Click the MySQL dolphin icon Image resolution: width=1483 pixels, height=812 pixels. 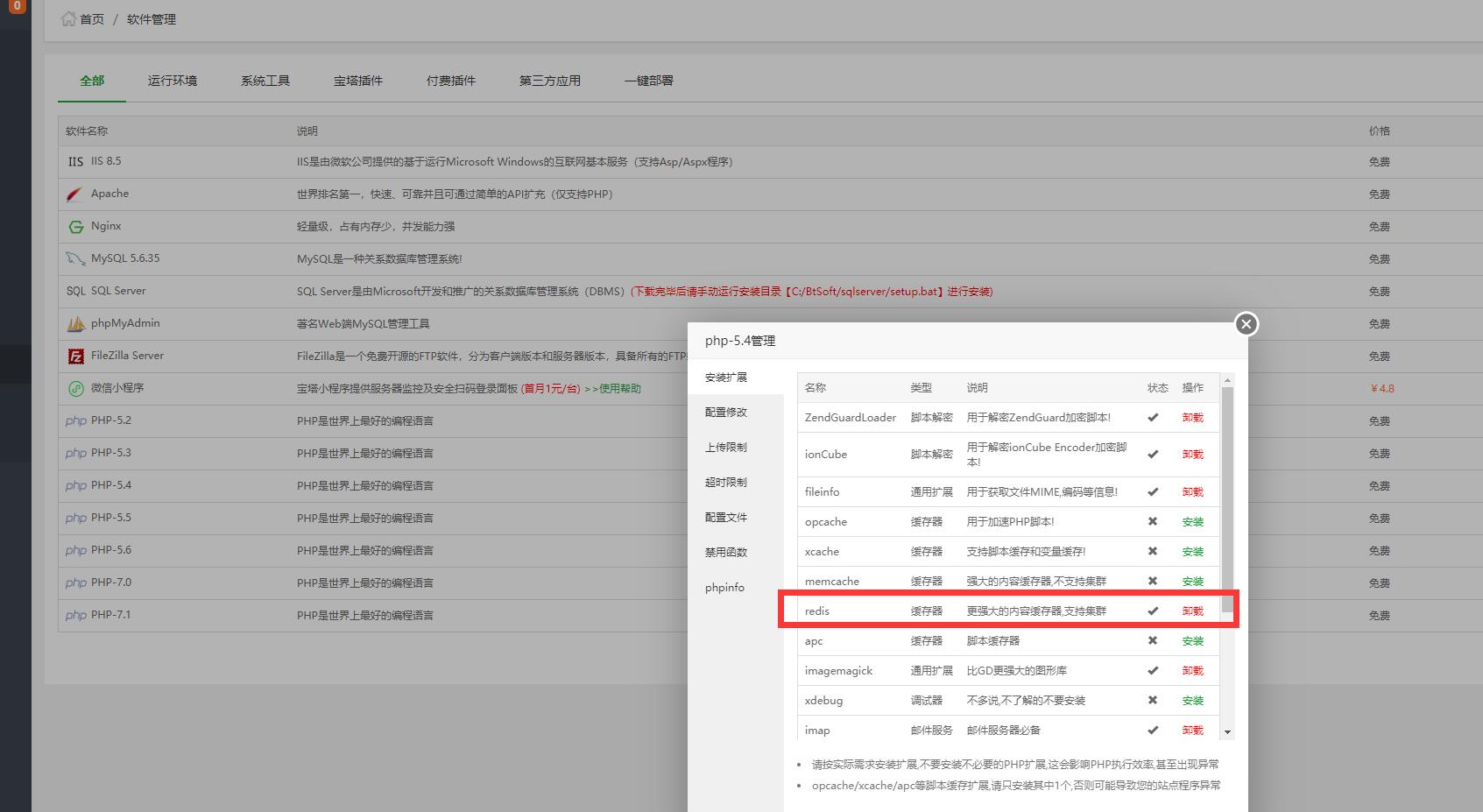(75, 258)
